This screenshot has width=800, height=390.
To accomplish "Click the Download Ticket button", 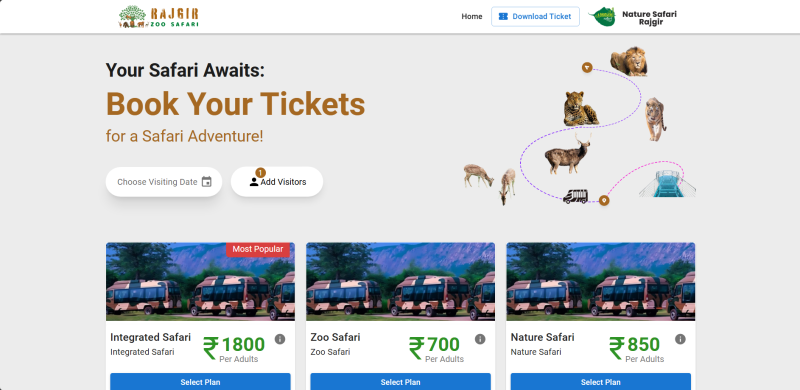I will pyautogui.click(x=535, y=16).
